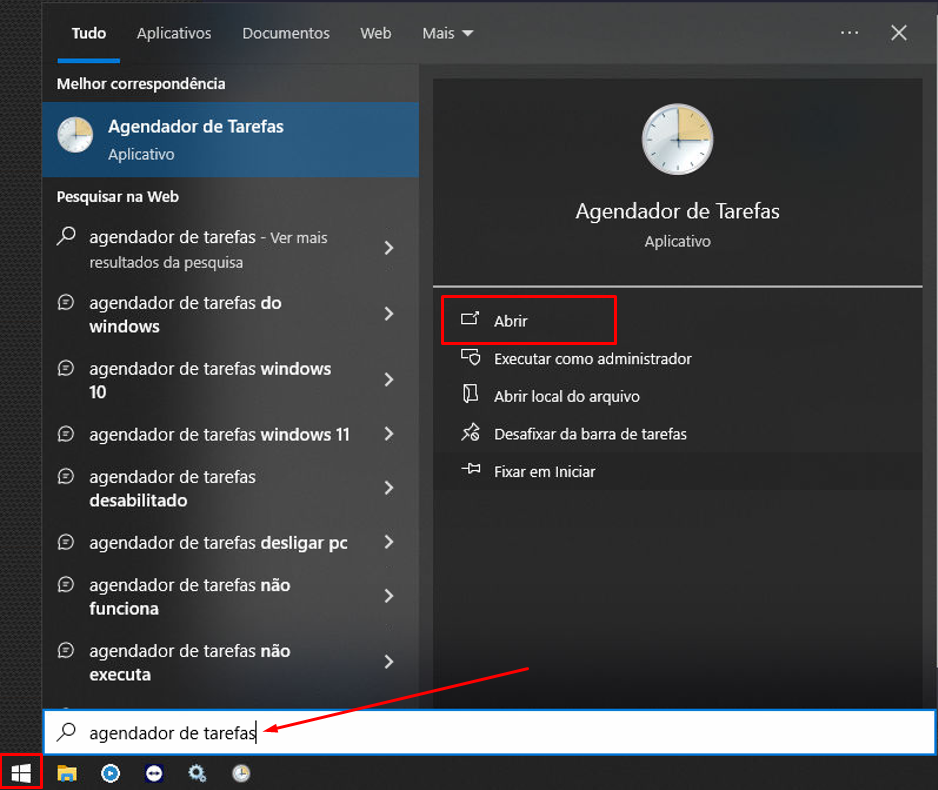Select the Agendador de Tarefas best match result
The width and height of the screenshot is (938, 790).
[x=230, y=139]
